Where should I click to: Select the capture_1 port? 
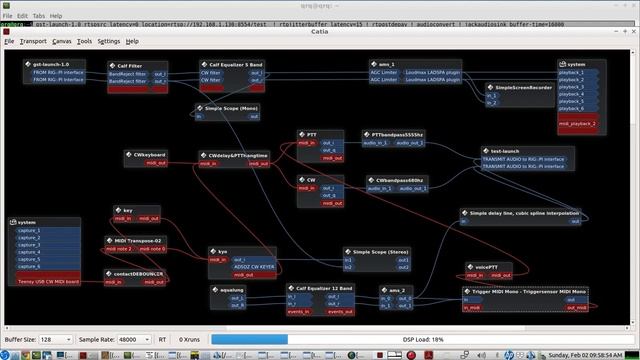tap(48, 230)
